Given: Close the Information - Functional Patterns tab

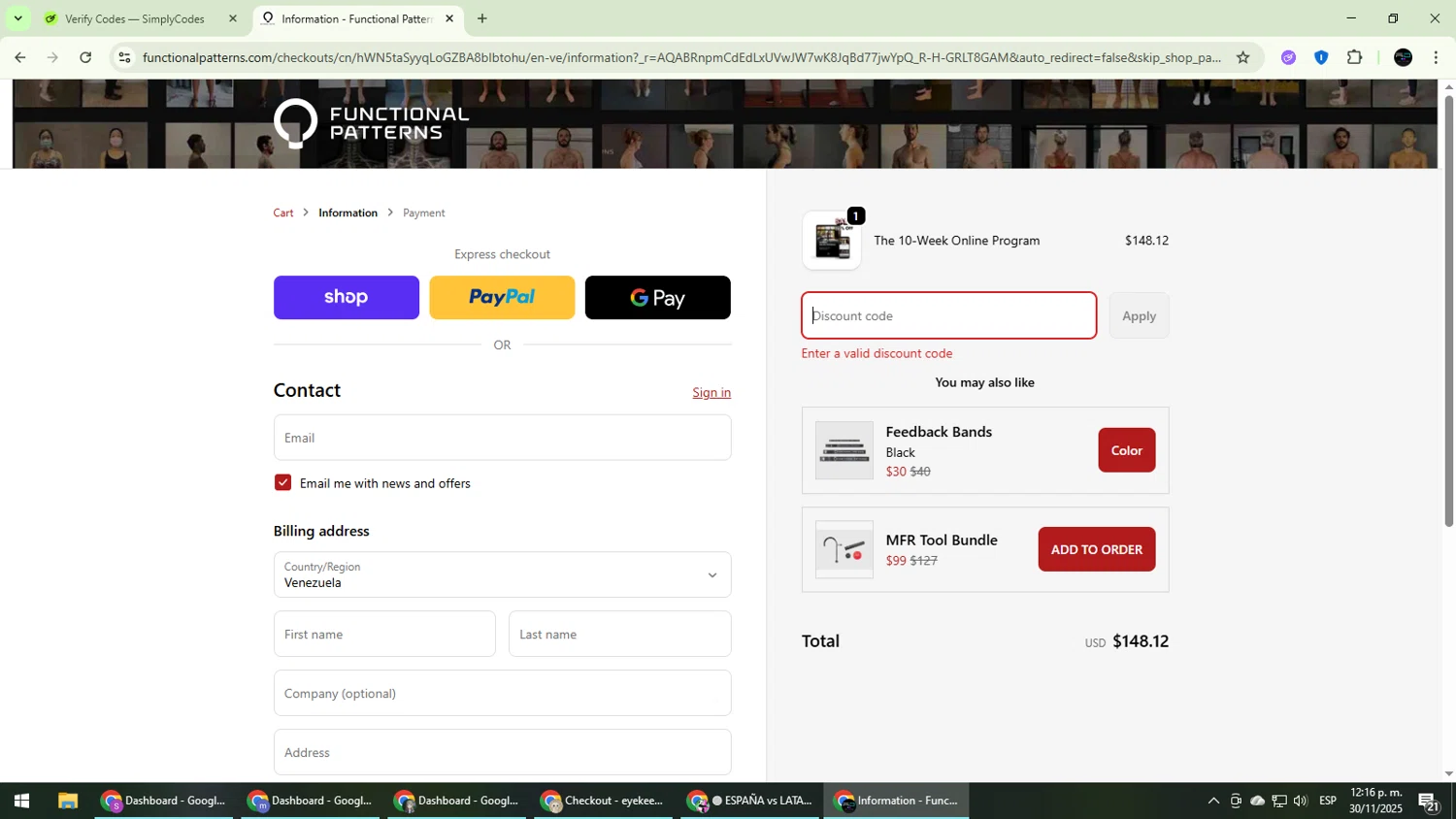Looking at the screenshot, I should (x=449, y=18).
